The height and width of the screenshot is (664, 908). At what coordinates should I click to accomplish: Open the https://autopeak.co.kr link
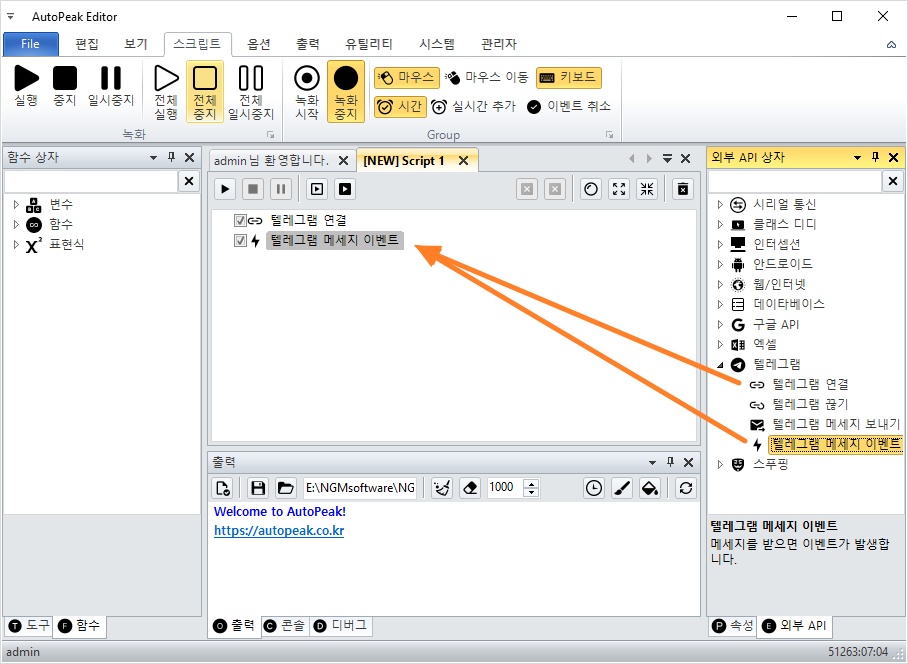[x=279, y=531]
